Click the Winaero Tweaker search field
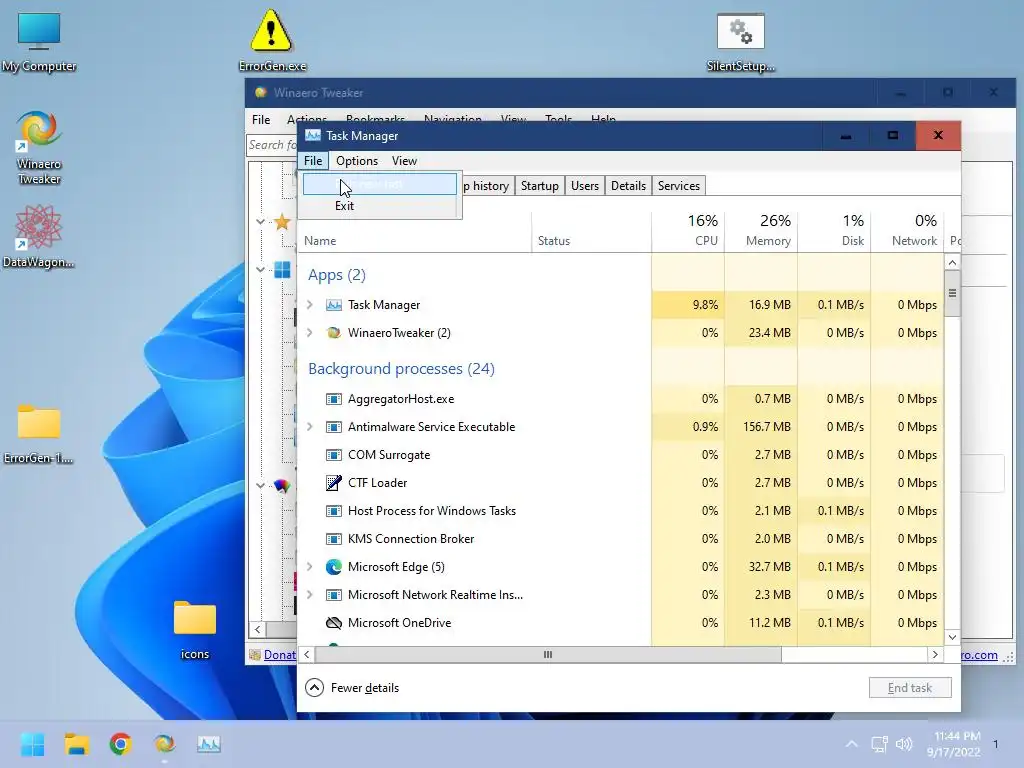Screen dimensions: 1024x768 273,145
